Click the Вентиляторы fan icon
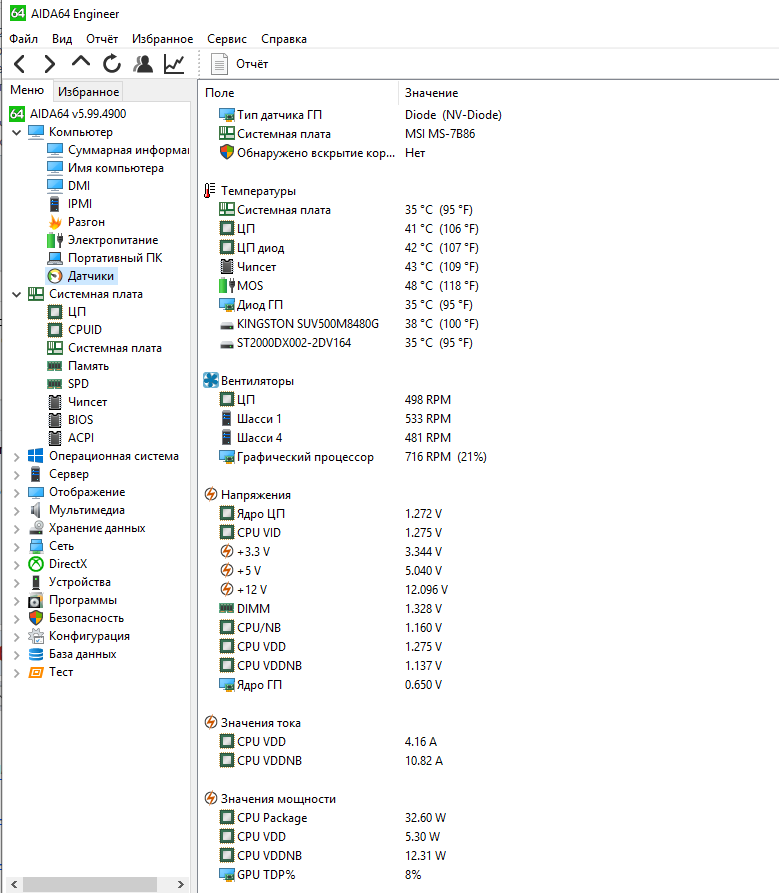 [211, 380]
